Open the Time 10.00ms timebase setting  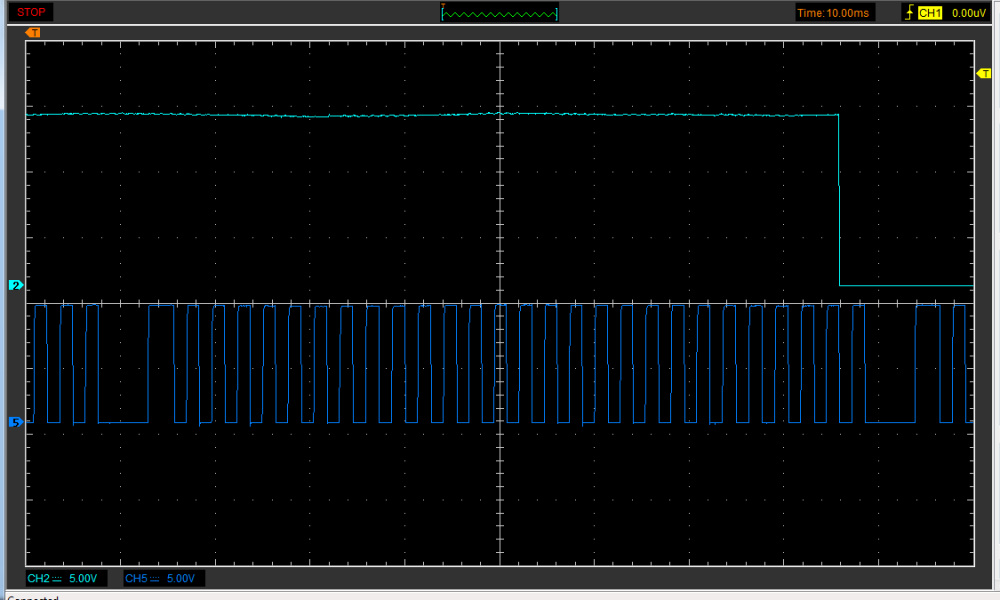(834, 13)
